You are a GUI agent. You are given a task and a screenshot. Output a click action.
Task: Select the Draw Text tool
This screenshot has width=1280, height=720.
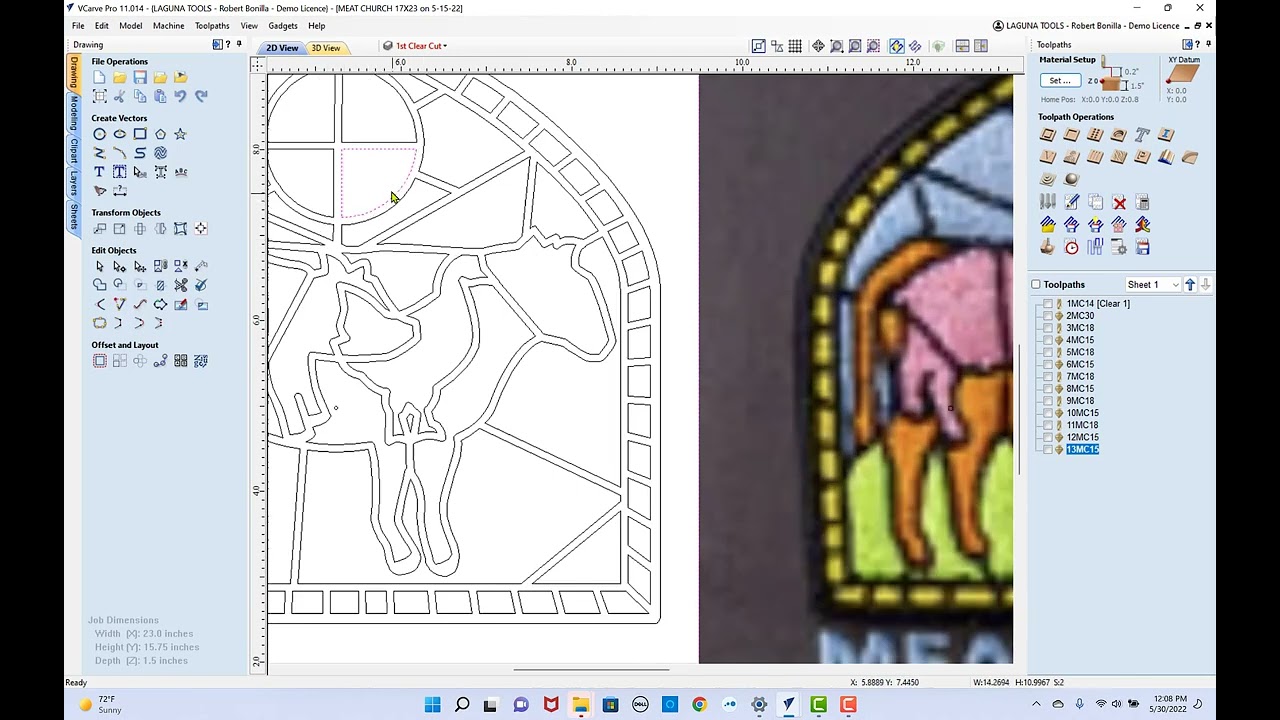pos(99,172)
